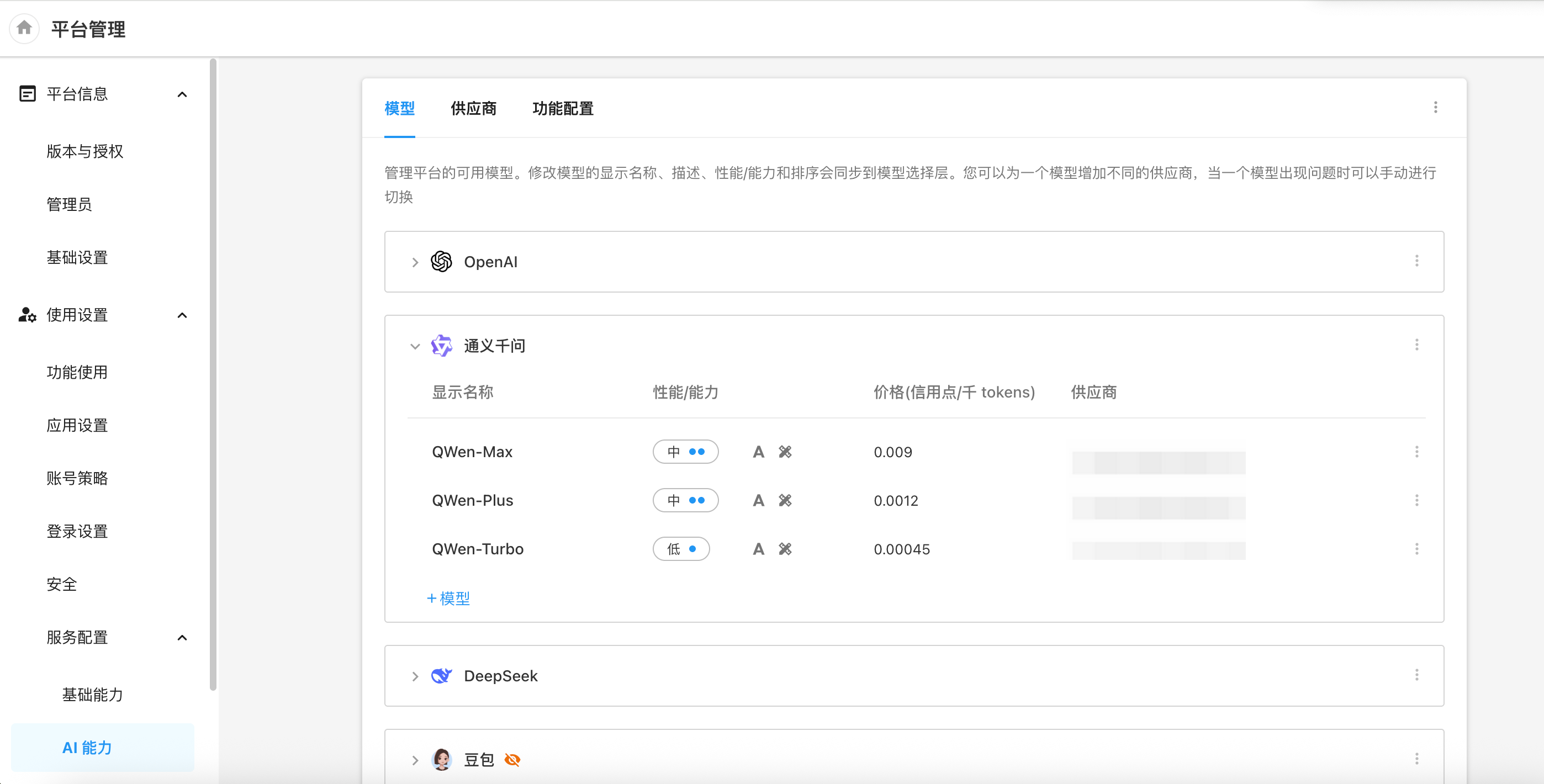
Task: Click the sidebar vertical scrollbar
Action: [213, 374]
